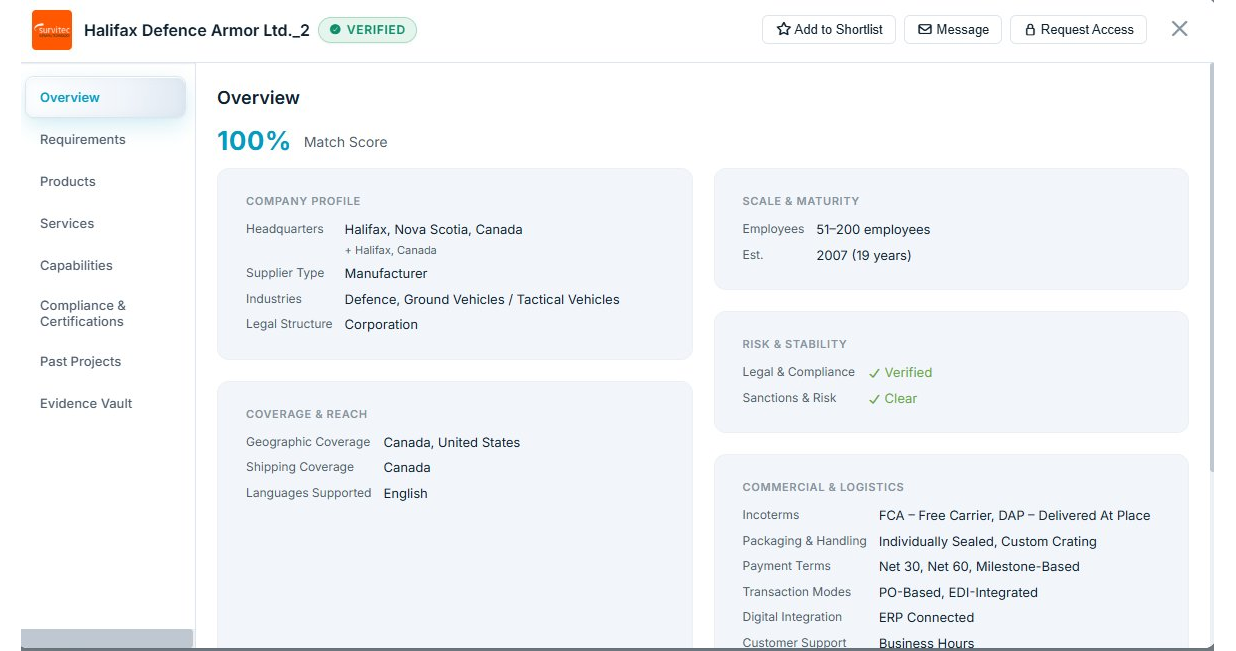
Task: Click the green check icon in Verified badge
Action: click(335, 30)
